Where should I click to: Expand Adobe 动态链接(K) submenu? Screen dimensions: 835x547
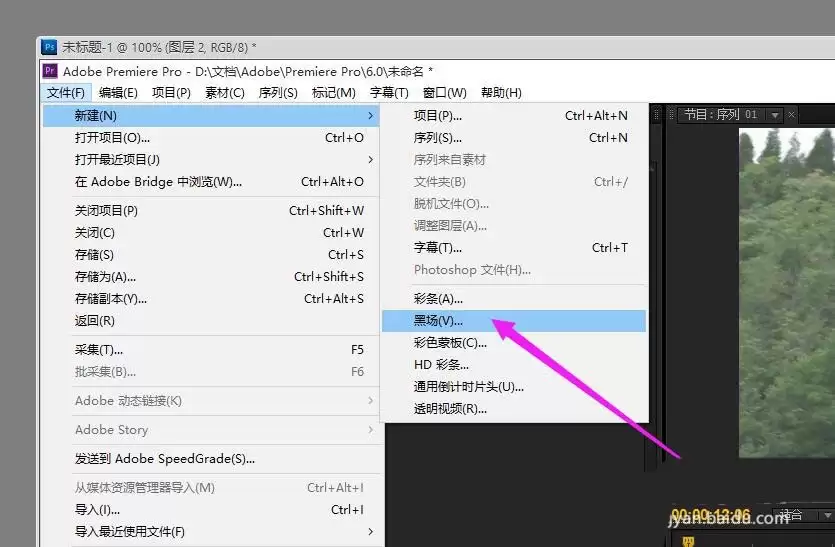pos(211,401)
